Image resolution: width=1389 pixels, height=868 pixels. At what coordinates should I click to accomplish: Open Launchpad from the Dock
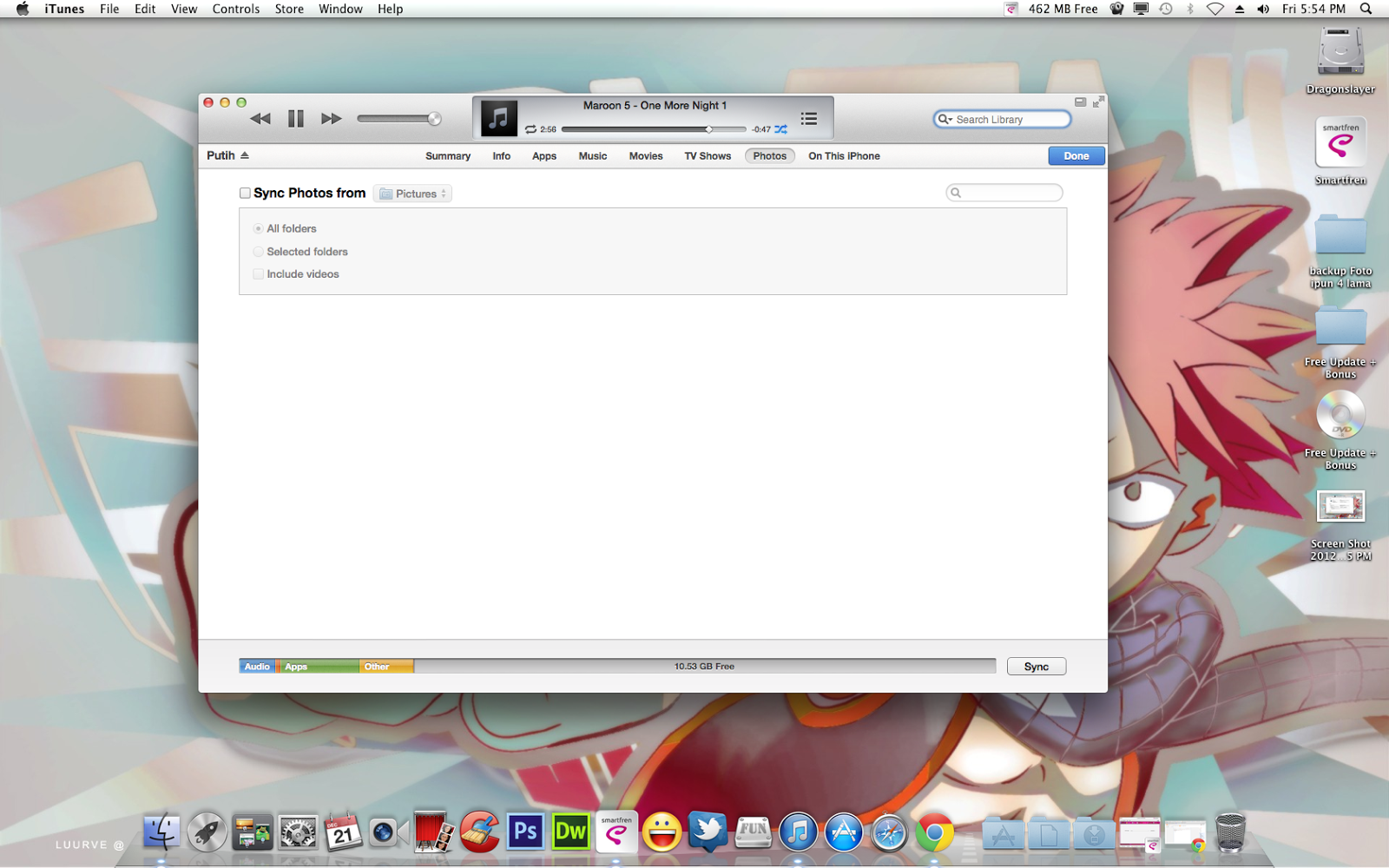tap(207, 832)
